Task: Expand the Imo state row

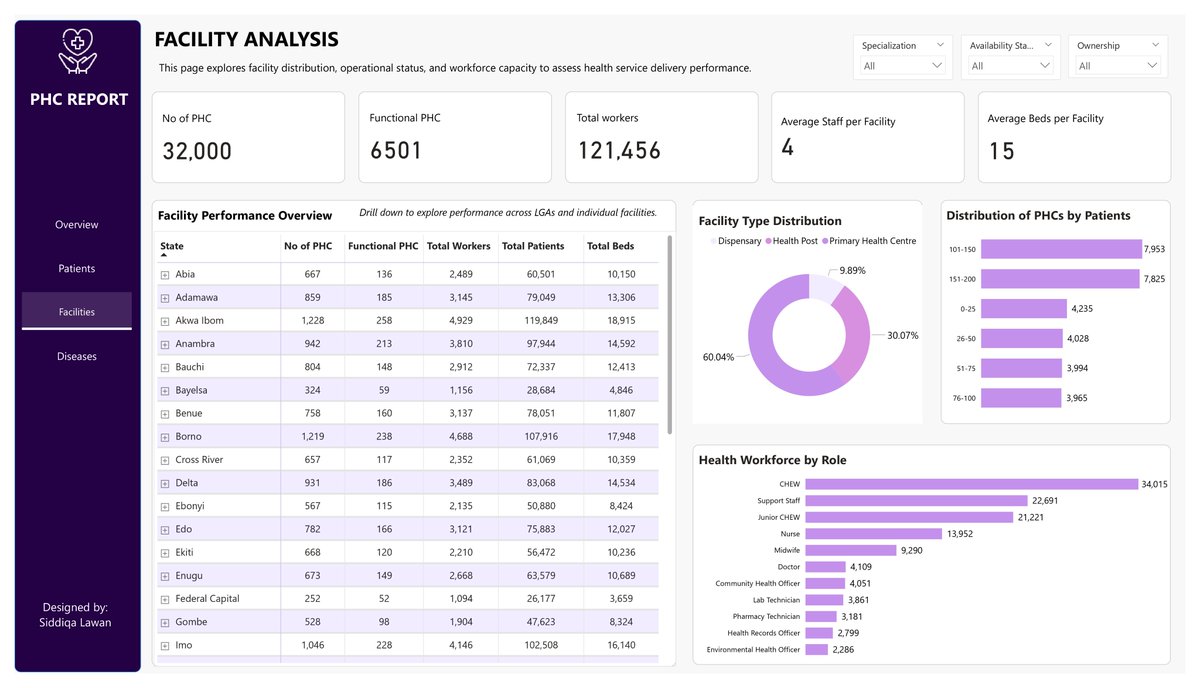Action: tap(165, 645)
